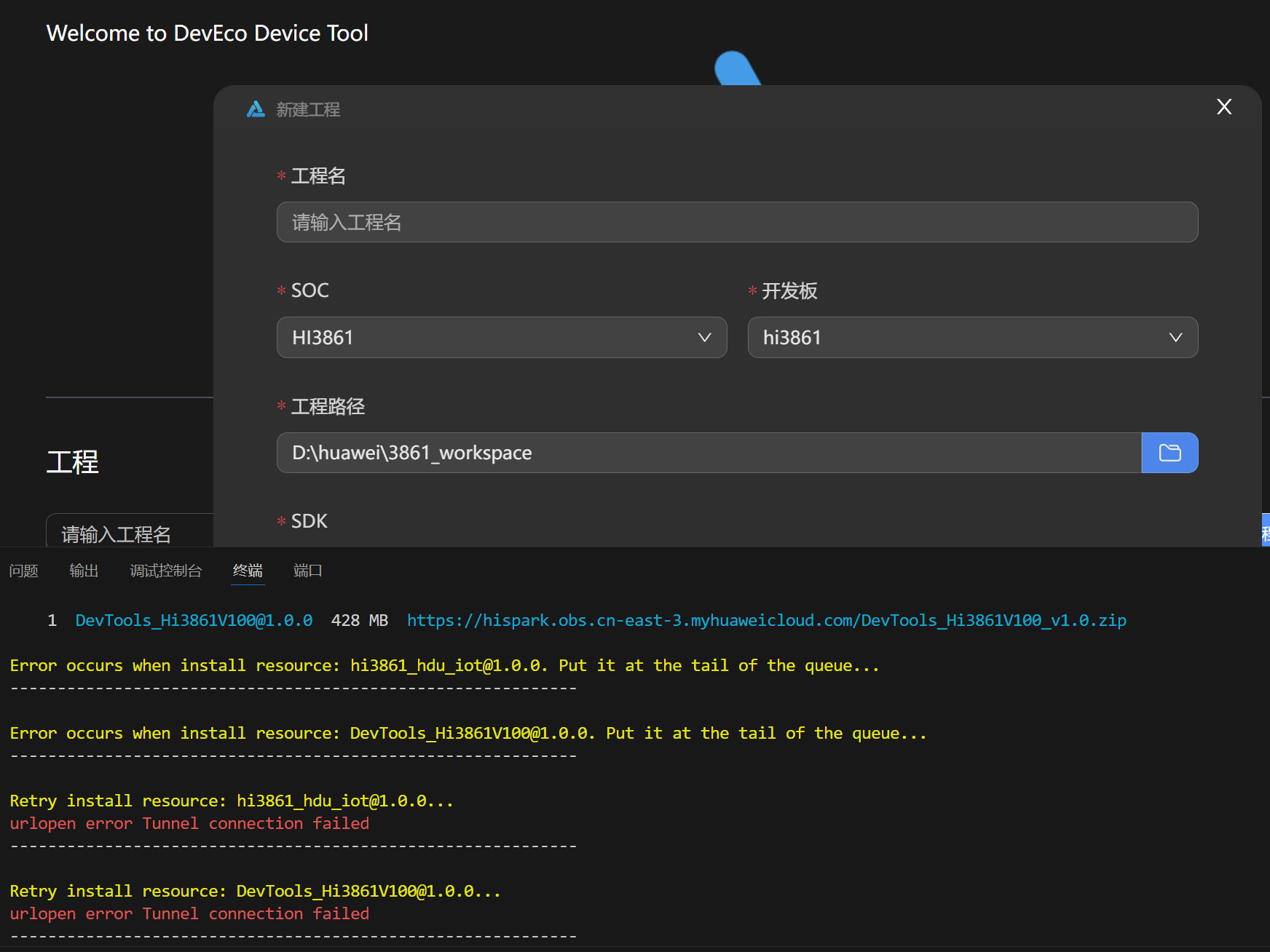
Task: Click the 工程 section heading in background
Action: (x=72, y=461)
